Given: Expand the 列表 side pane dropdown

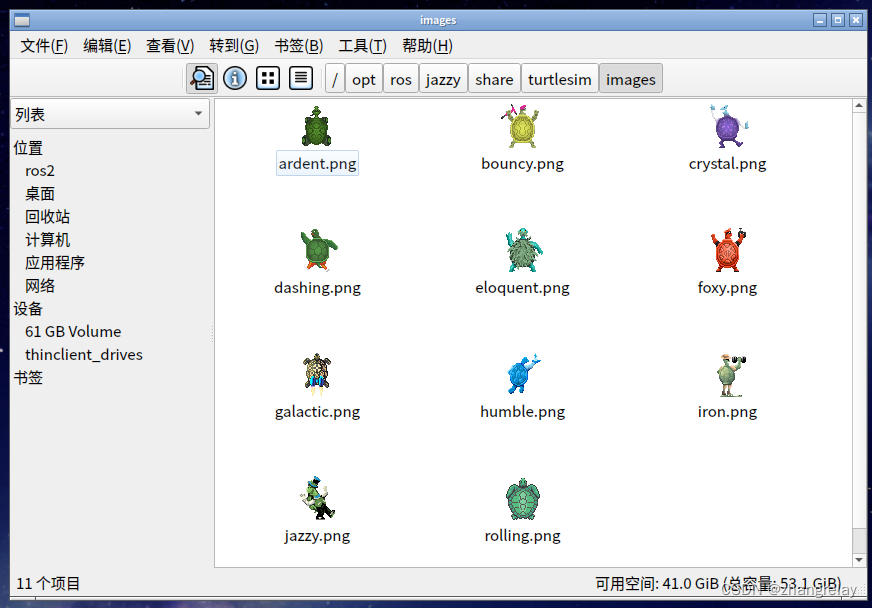Looking at the screenshot, I should (x=110, y=114).
